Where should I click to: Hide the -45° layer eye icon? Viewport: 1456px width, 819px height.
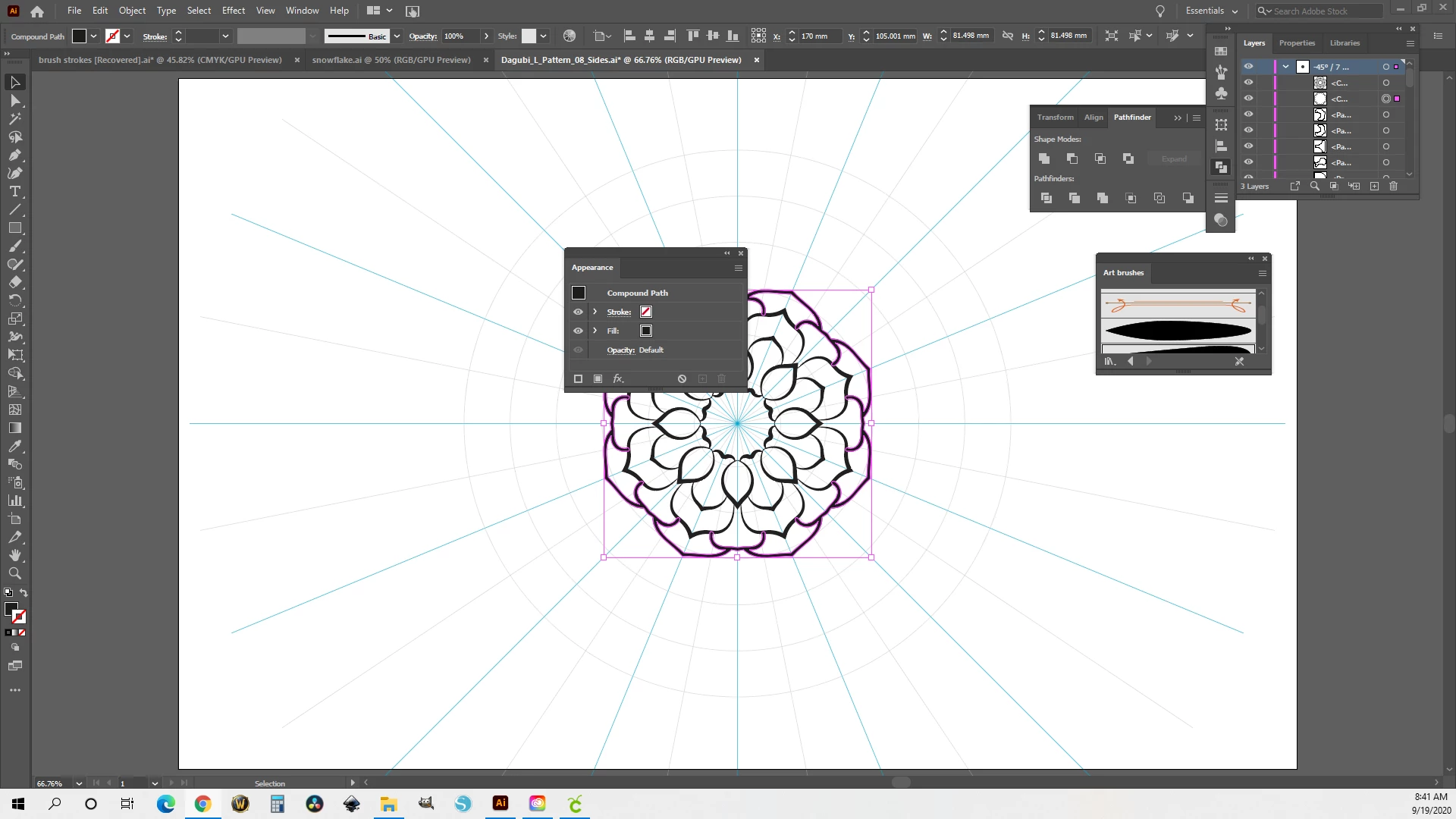(1248, 67)
